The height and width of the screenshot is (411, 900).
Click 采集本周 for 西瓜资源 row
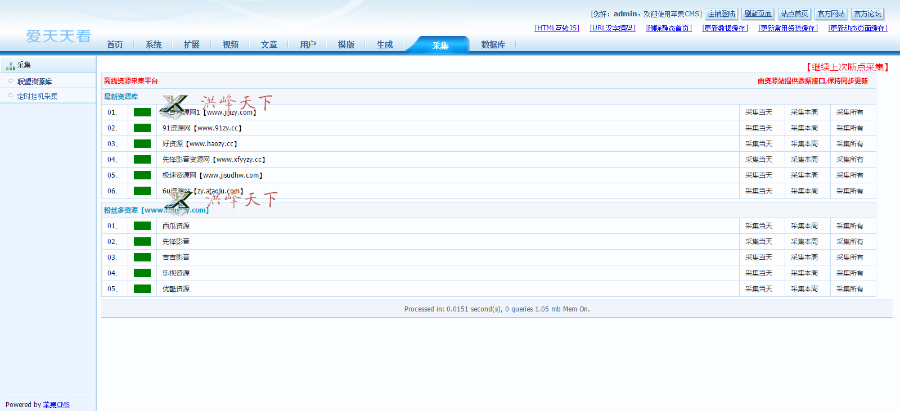point(804,226)
